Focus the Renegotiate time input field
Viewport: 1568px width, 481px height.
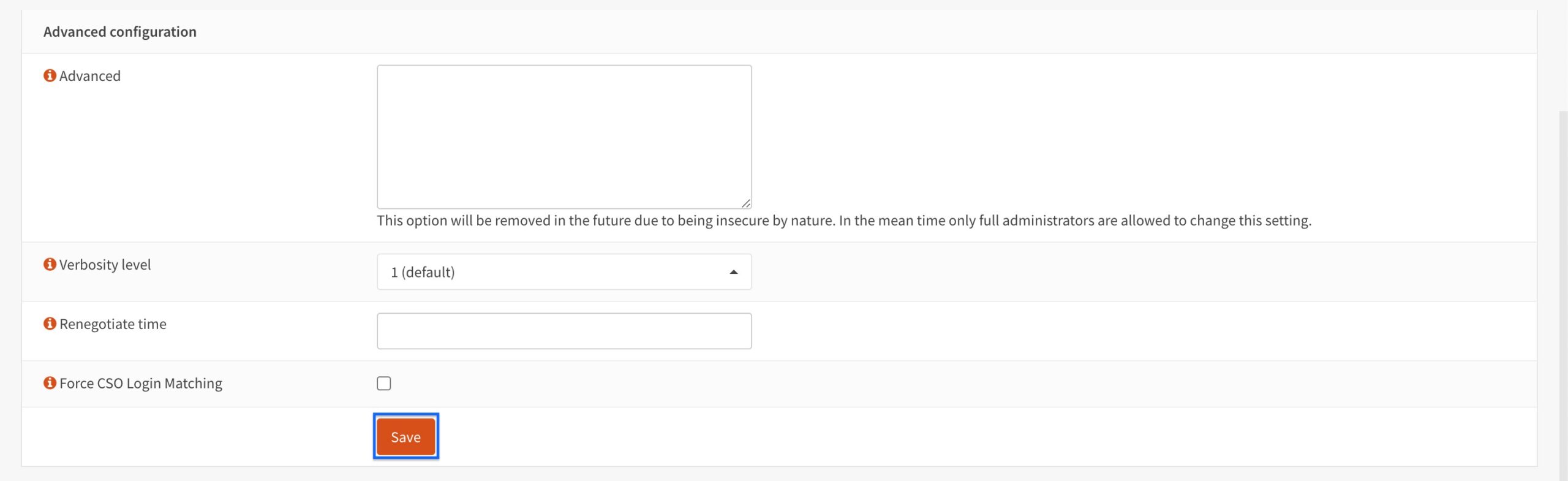pos(563,331)
